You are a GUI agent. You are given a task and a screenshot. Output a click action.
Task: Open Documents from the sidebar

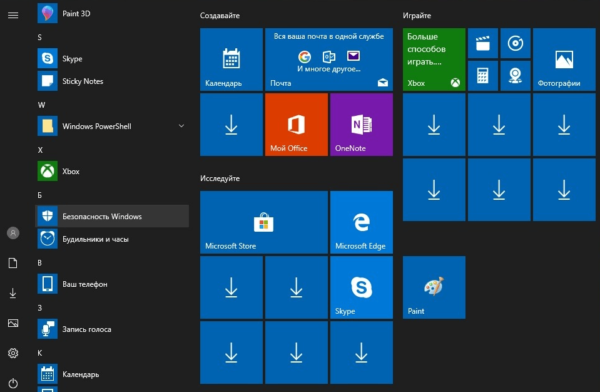(x=13, y=263)
